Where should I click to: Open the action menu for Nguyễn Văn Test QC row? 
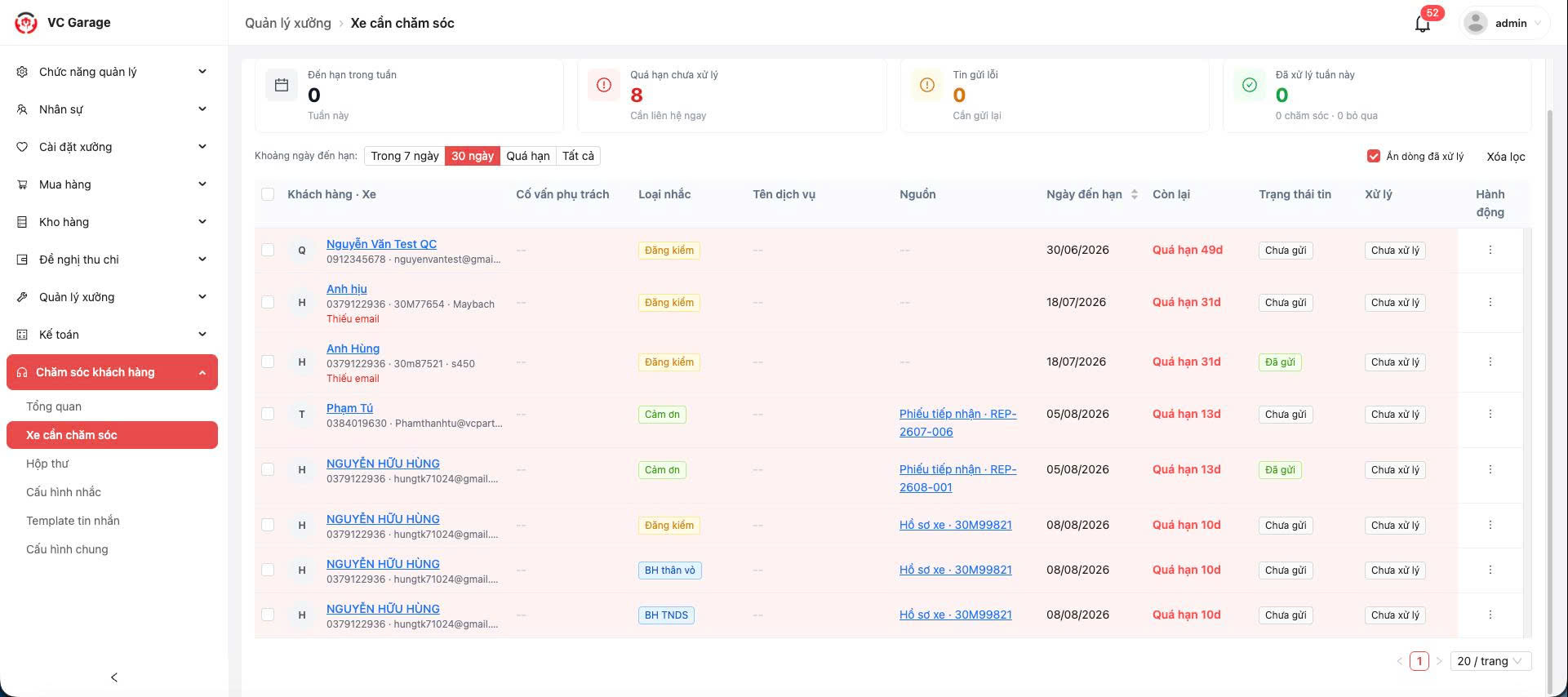(1490, 250)
